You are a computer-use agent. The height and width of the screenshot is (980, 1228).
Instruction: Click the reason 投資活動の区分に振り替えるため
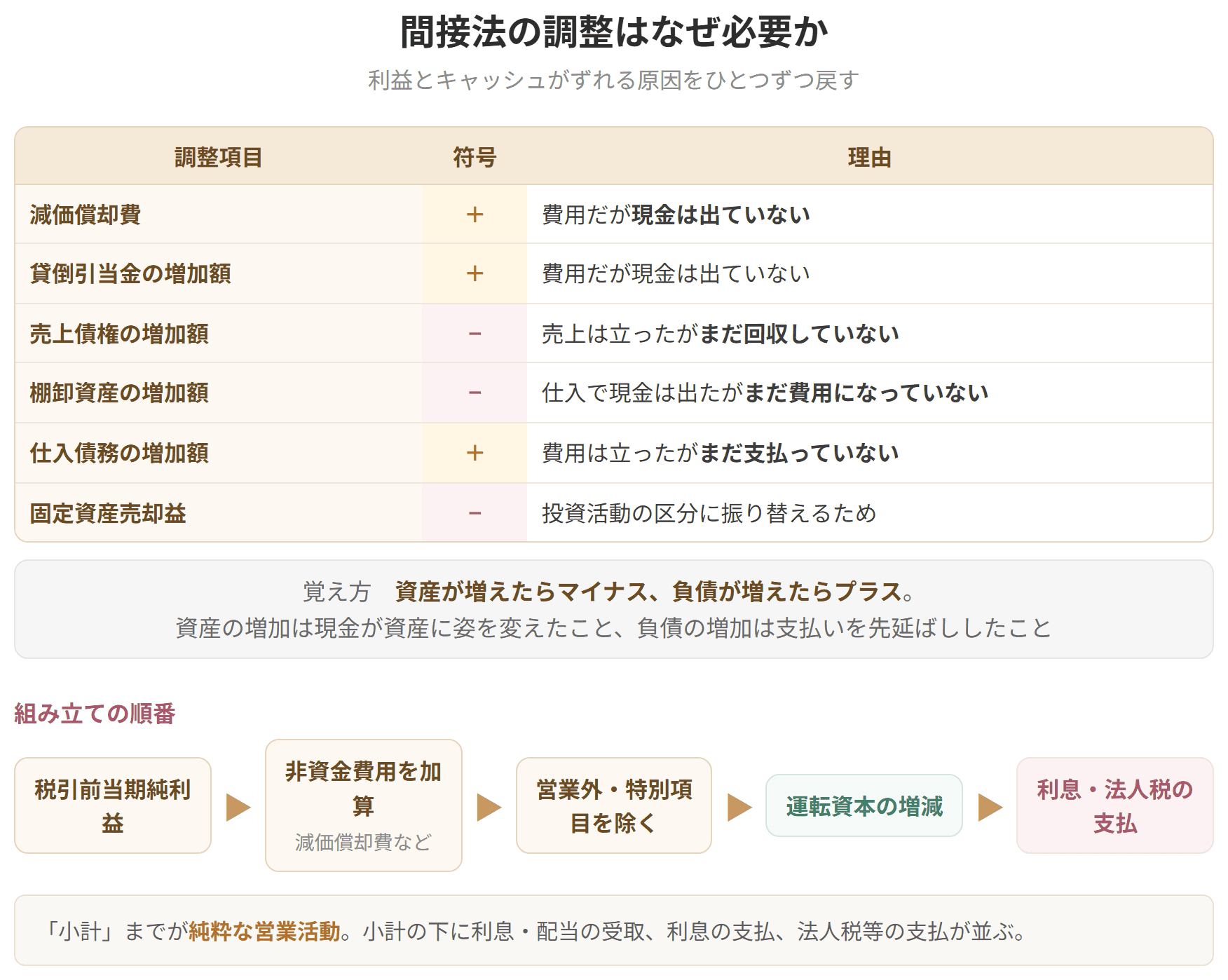point(709,513)
